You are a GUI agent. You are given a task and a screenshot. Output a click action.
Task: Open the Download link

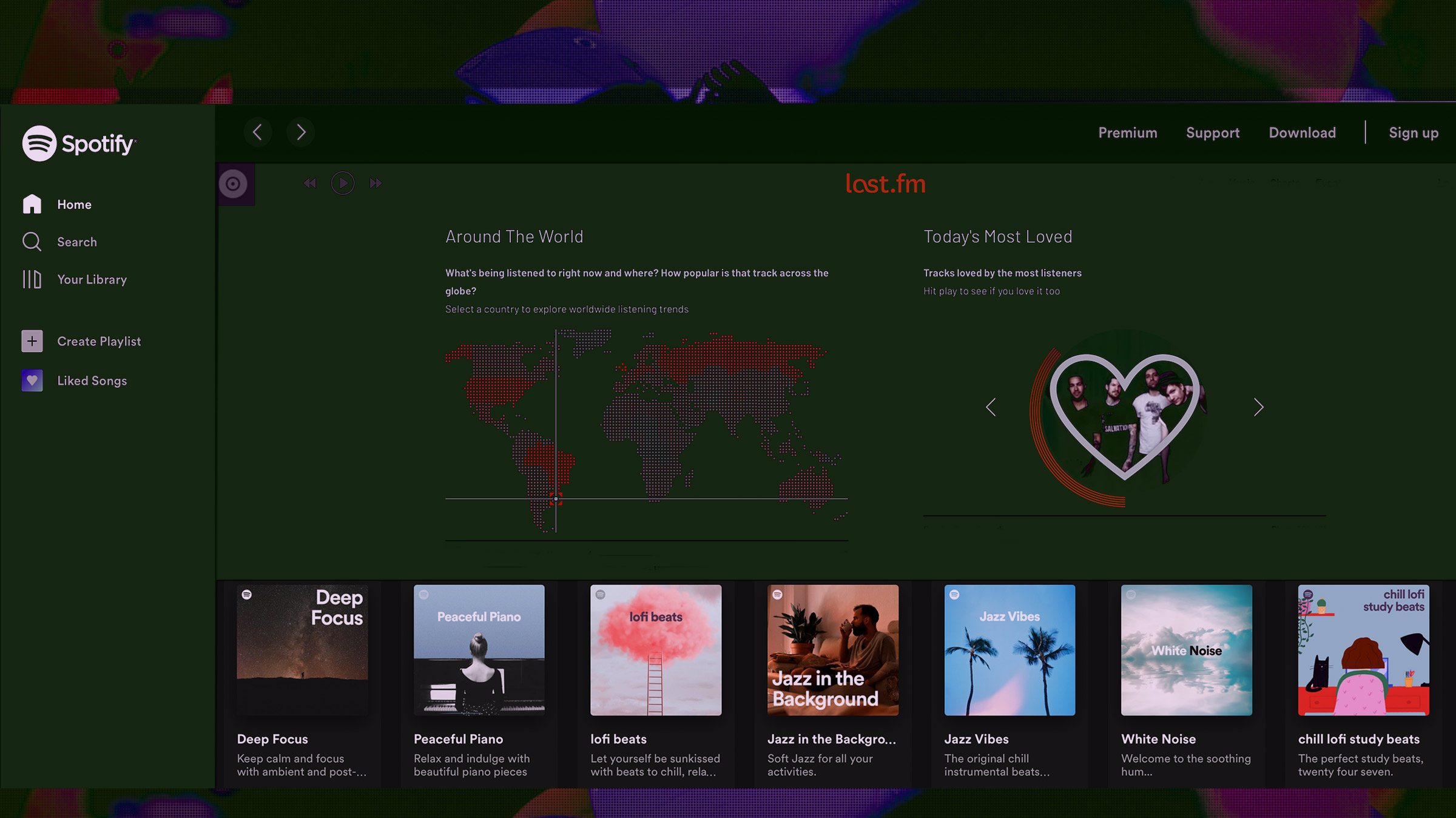pyautogui.click(x=1302, y=132)
